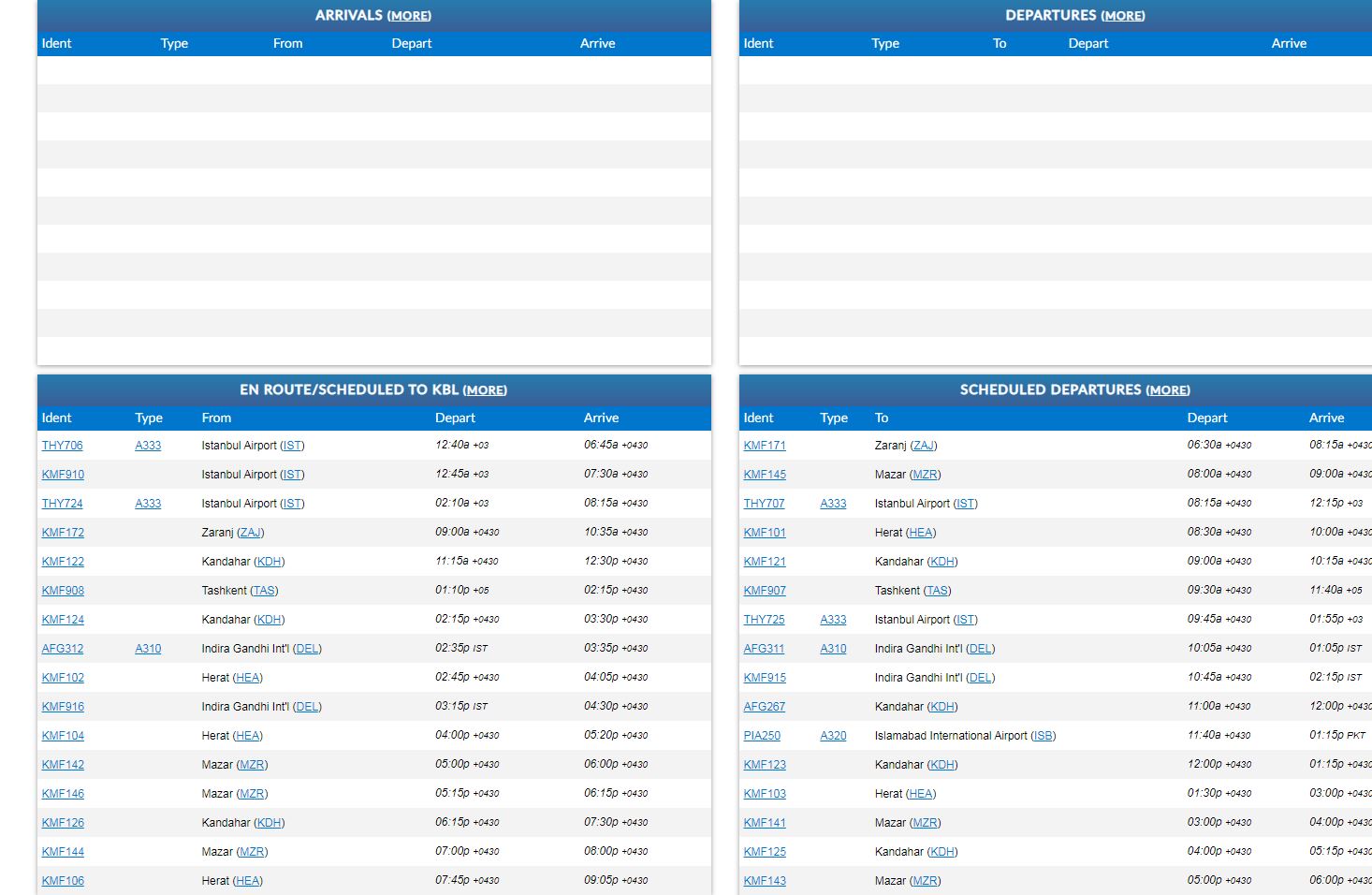The height and width of the screenshot is (895, 1372).
Task: Open ISB airport code link
Action: 1043,736
